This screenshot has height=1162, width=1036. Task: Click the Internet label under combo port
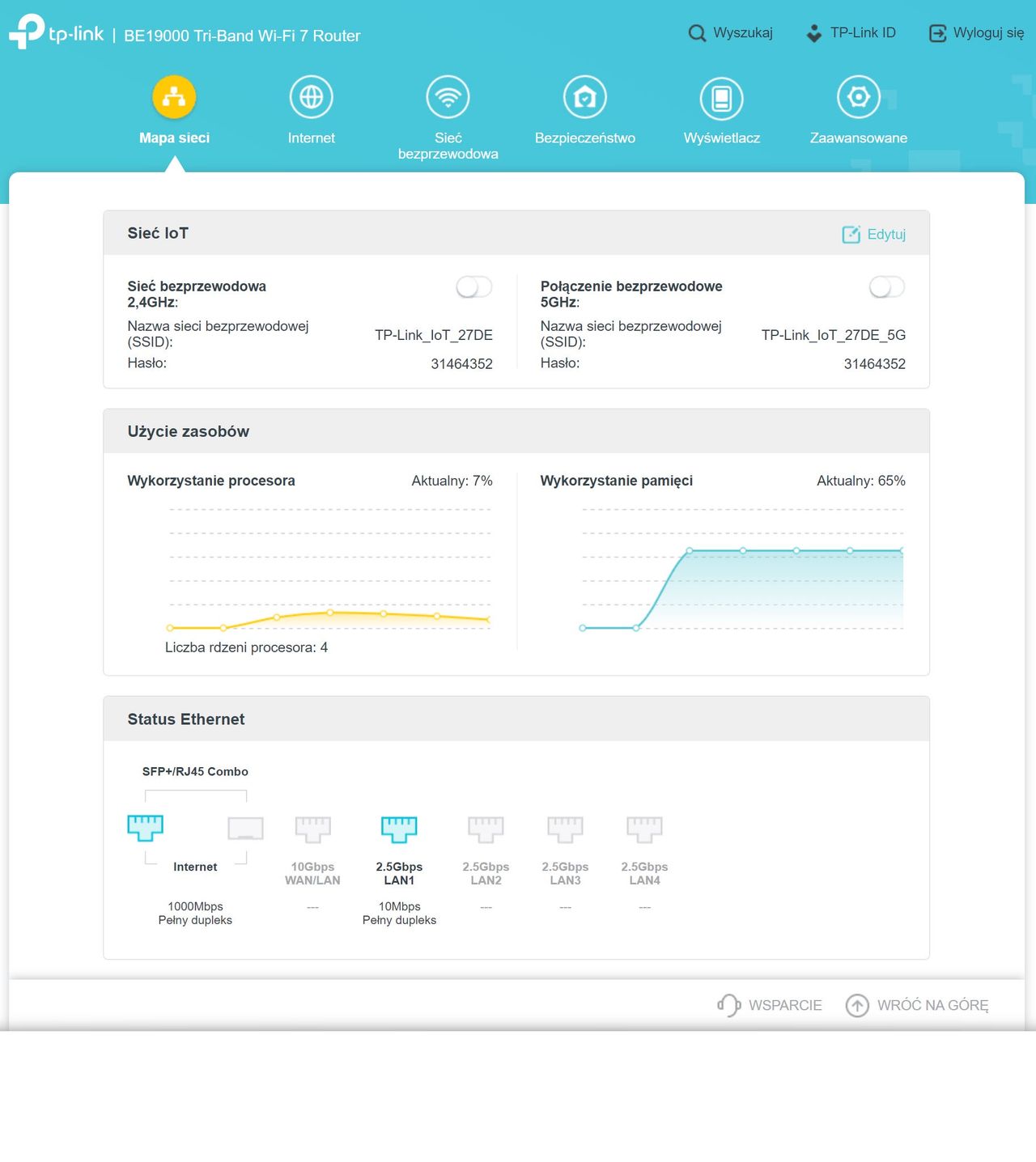pos(195,867)
